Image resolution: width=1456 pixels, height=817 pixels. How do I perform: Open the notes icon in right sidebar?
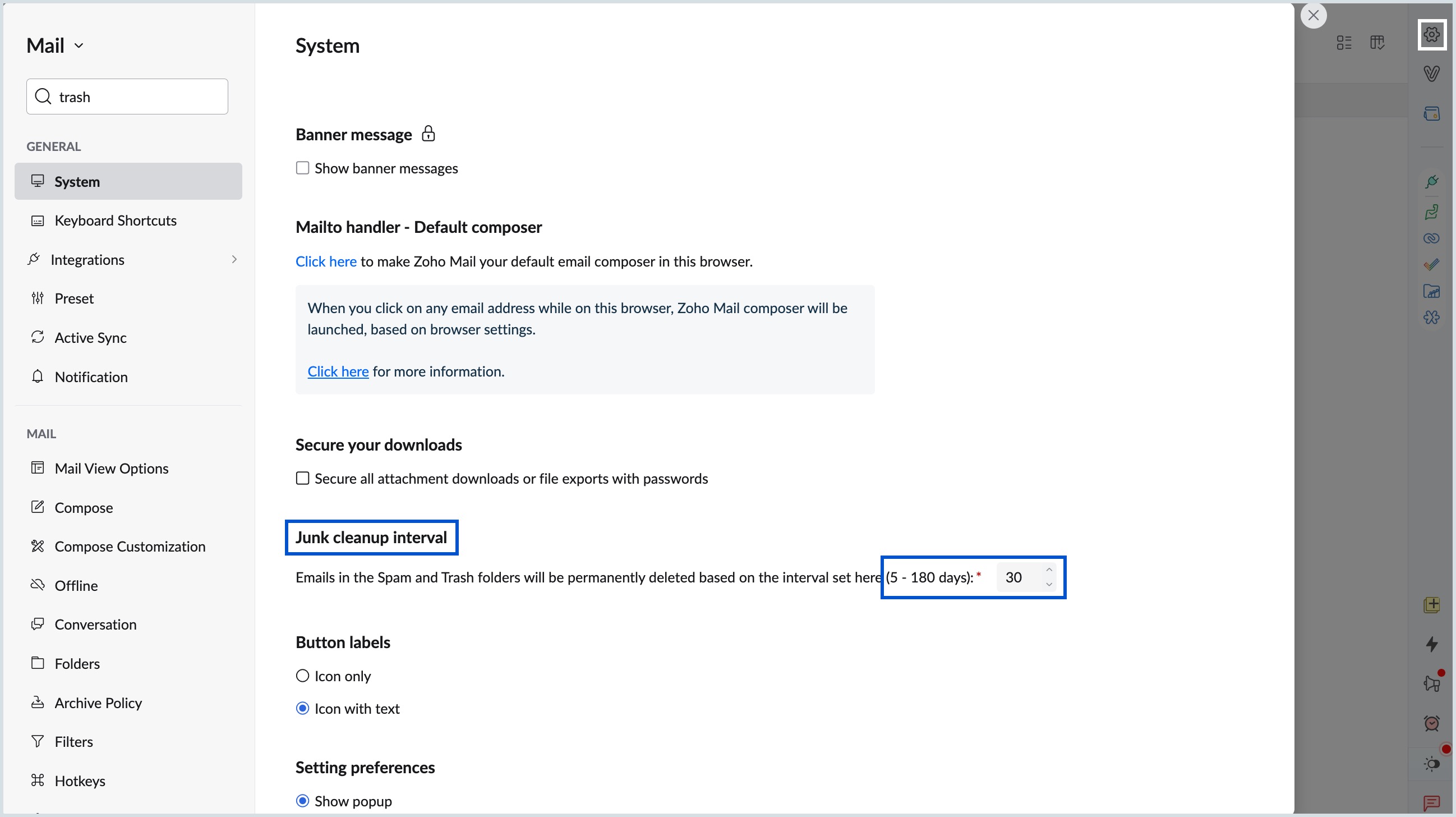(x=1431, y=605)
